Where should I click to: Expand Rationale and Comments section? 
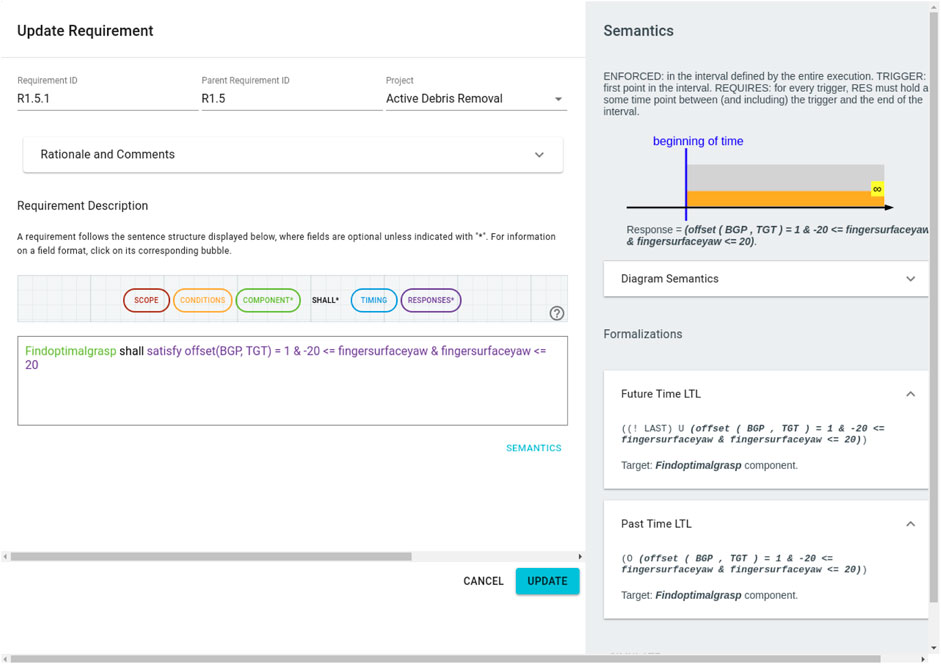[293, 155]
